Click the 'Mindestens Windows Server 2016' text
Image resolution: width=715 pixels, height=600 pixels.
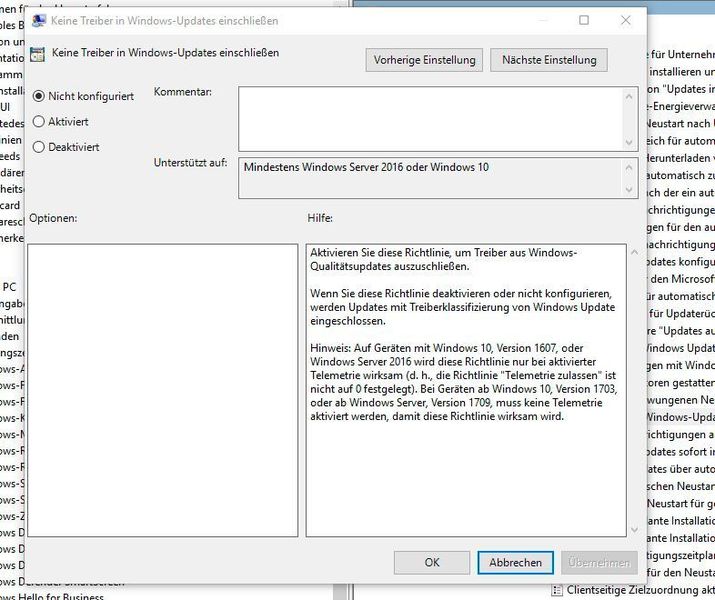click(366, 167)
